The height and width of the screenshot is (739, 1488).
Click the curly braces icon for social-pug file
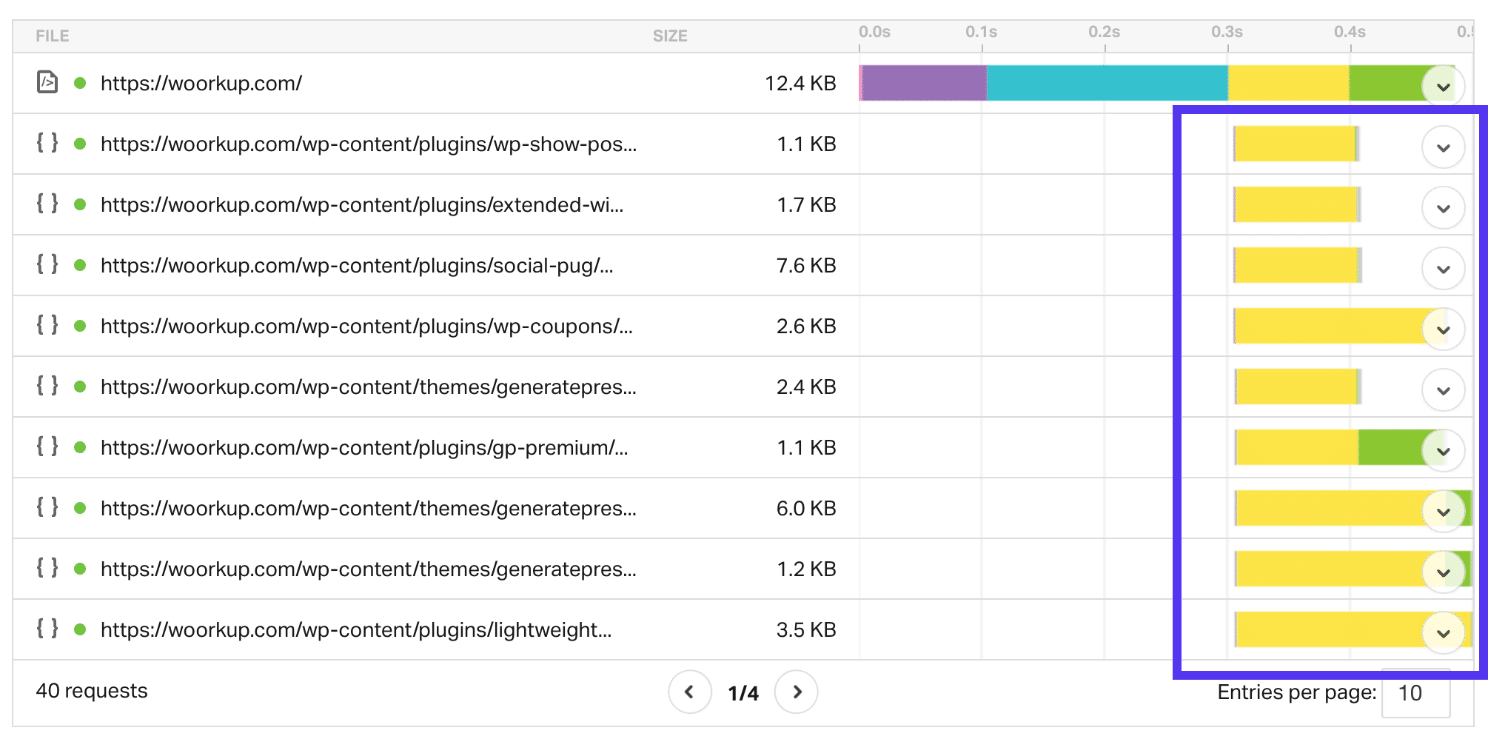[x=47, y=265]
